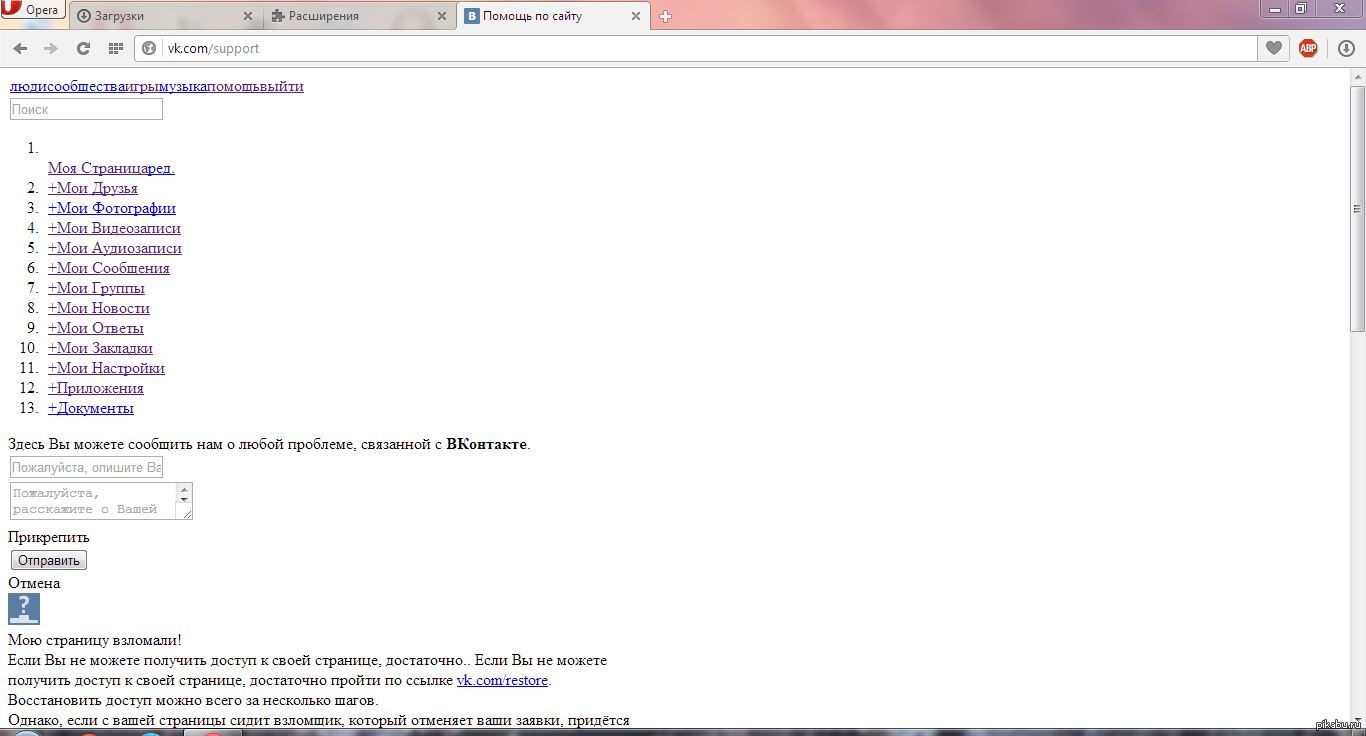Click the blue question mark image
Image resolution: width=1366 pixels, height=736 pixels.
click(24, 609)
